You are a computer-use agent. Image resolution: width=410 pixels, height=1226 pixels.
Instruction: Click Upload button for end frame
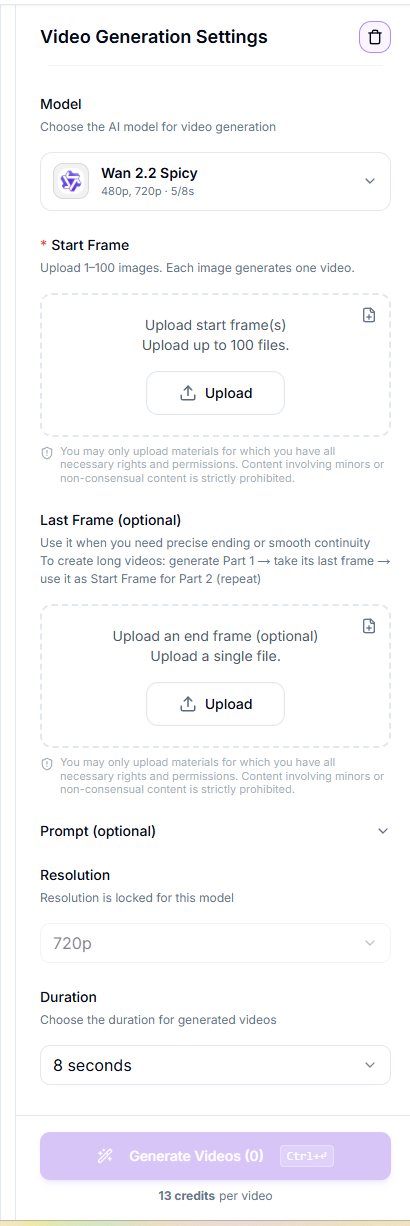[x=215, y=704]
